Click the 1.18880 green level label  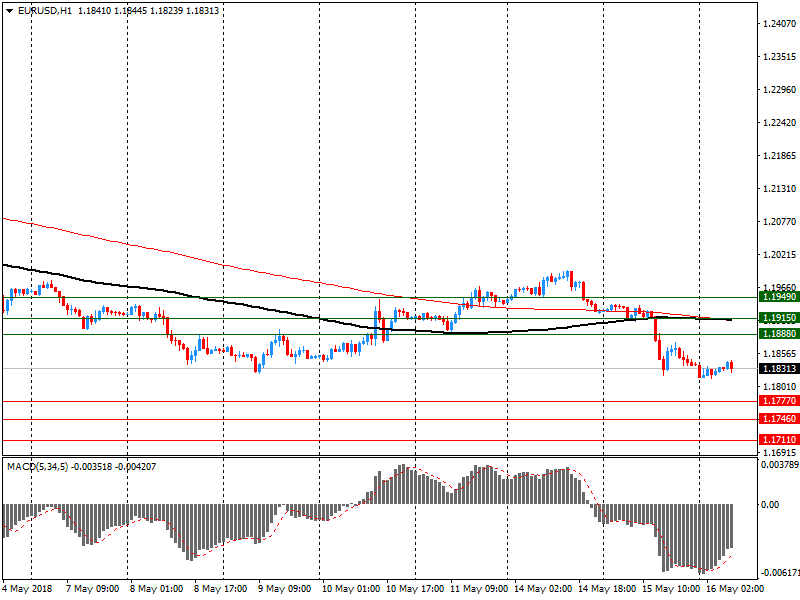tap(779, 334)
